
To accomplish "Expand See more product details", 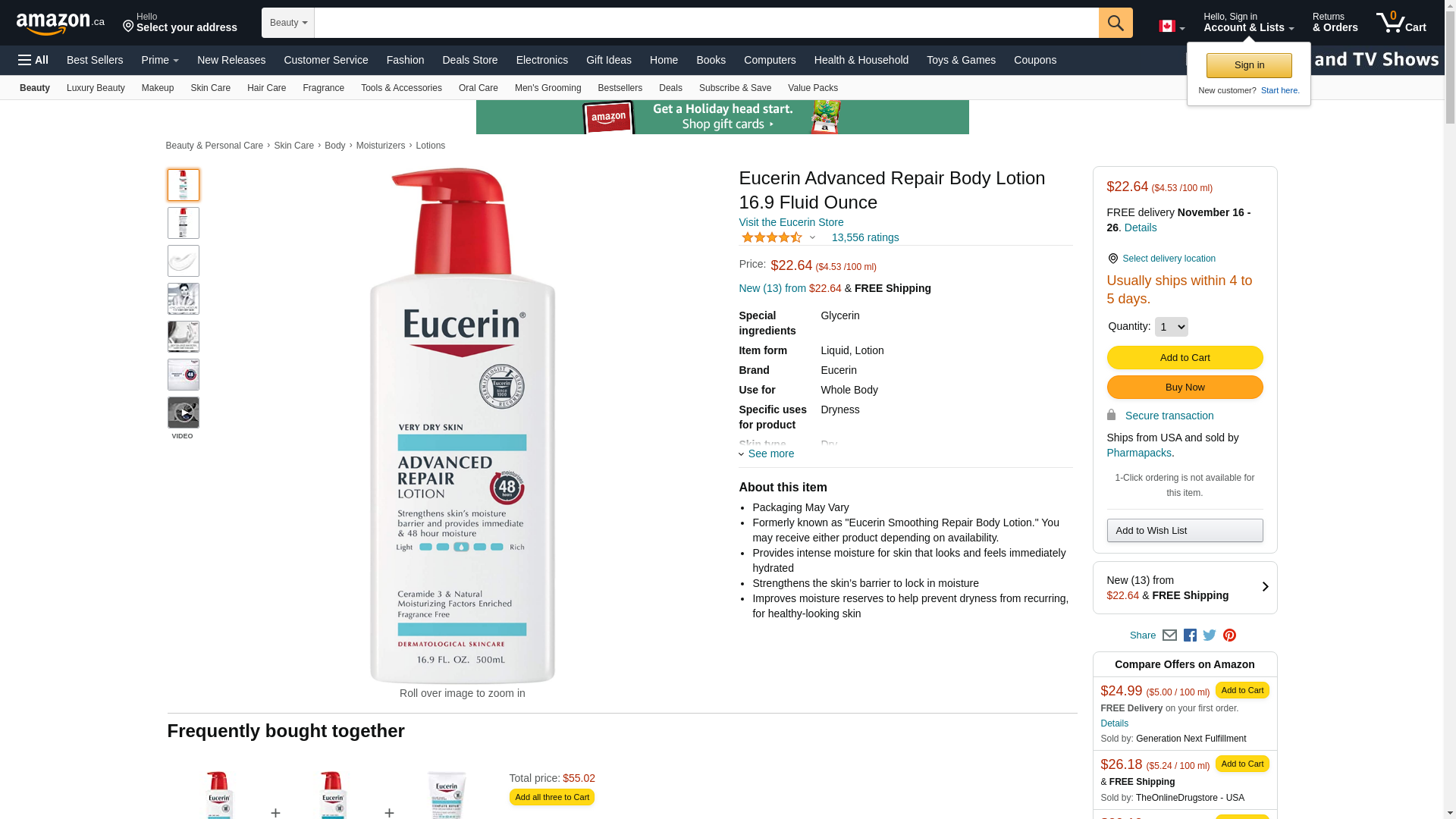I will point(767,453).
